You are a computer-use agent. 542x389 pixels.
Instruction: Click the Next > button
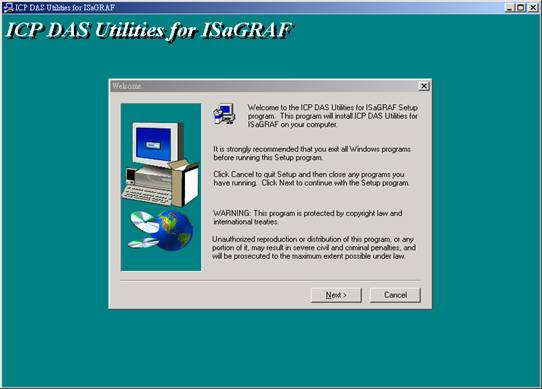(x=336, y=295)
